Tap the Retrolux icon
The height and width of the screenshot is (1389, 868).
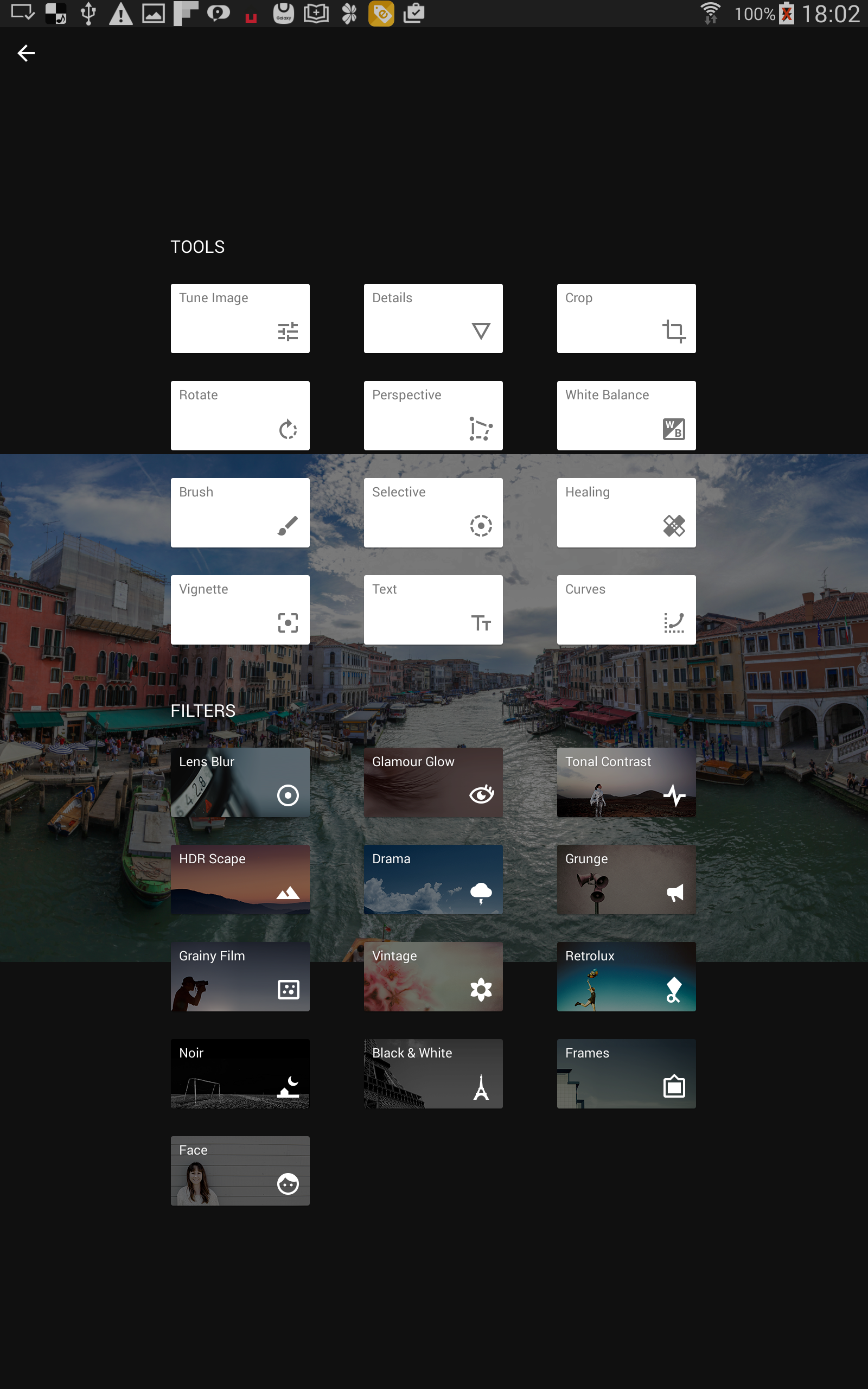tap(673, 990)
